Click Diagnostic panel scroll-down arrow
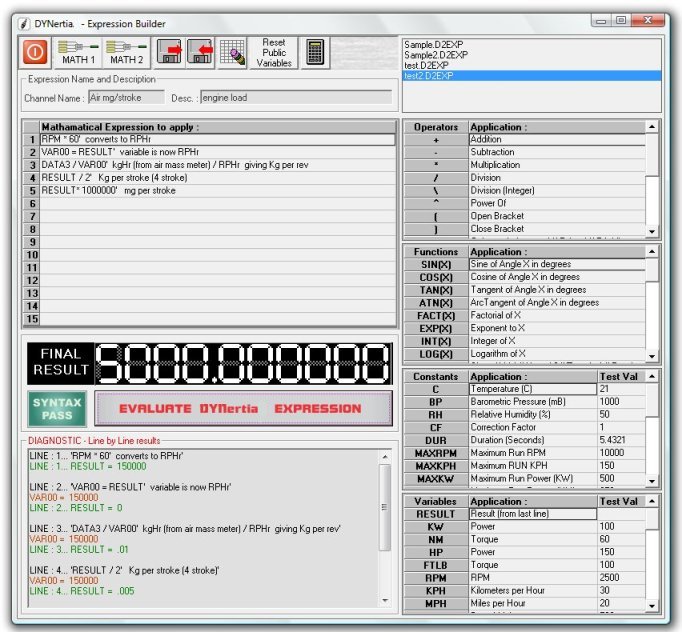This screenshot has width=682, height=632. [385, 601]
